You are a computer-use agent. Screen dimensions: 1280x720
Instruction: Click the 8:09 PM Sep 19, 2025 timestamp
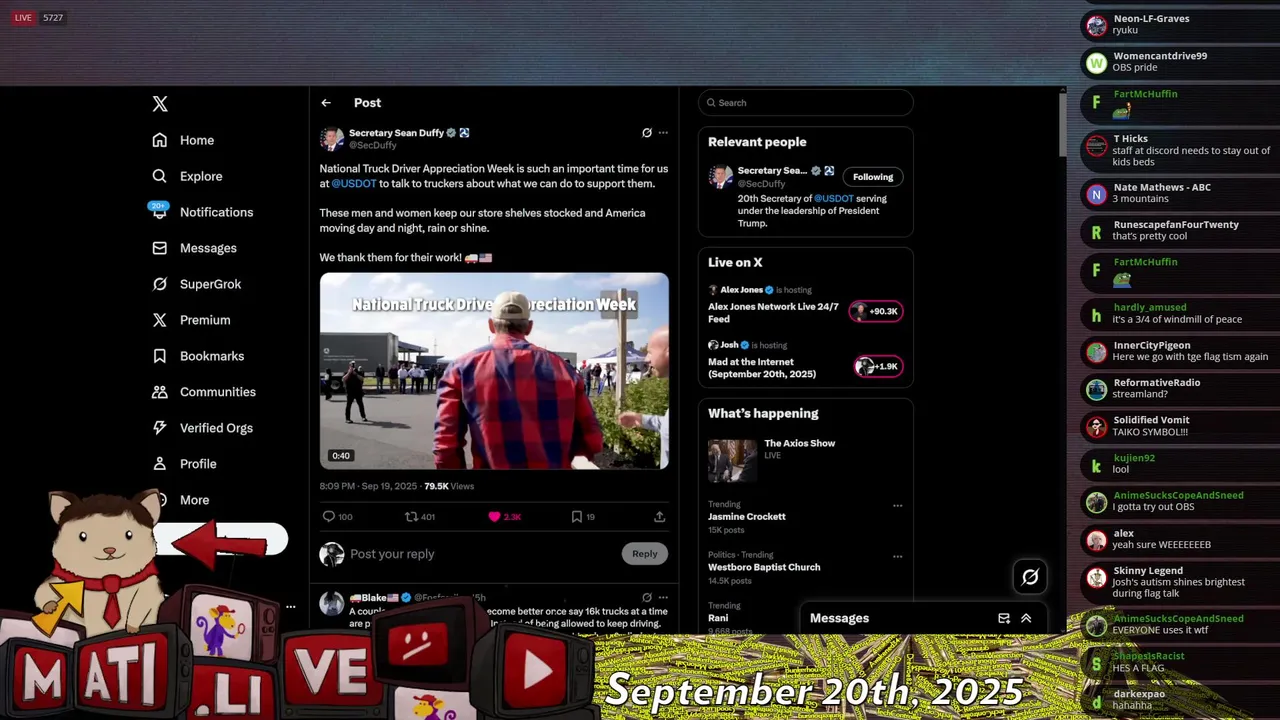tap(368, 486)
